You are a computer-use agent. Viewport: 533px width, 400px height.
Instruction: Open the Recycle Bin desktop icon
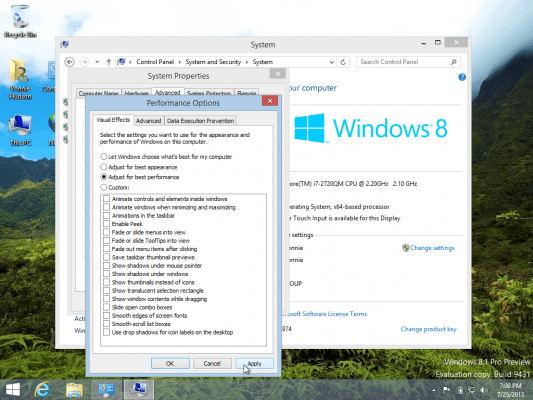pyautogui.click(x=20, y=21)
